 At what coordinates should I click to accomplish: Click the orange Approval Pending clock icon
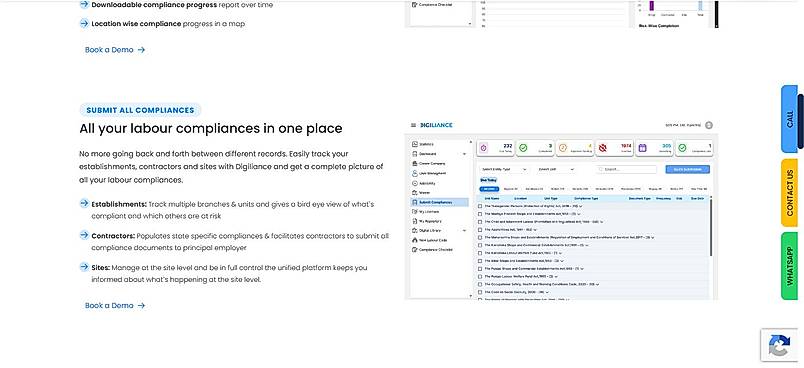pyautogui.click(x=563, y=148)
